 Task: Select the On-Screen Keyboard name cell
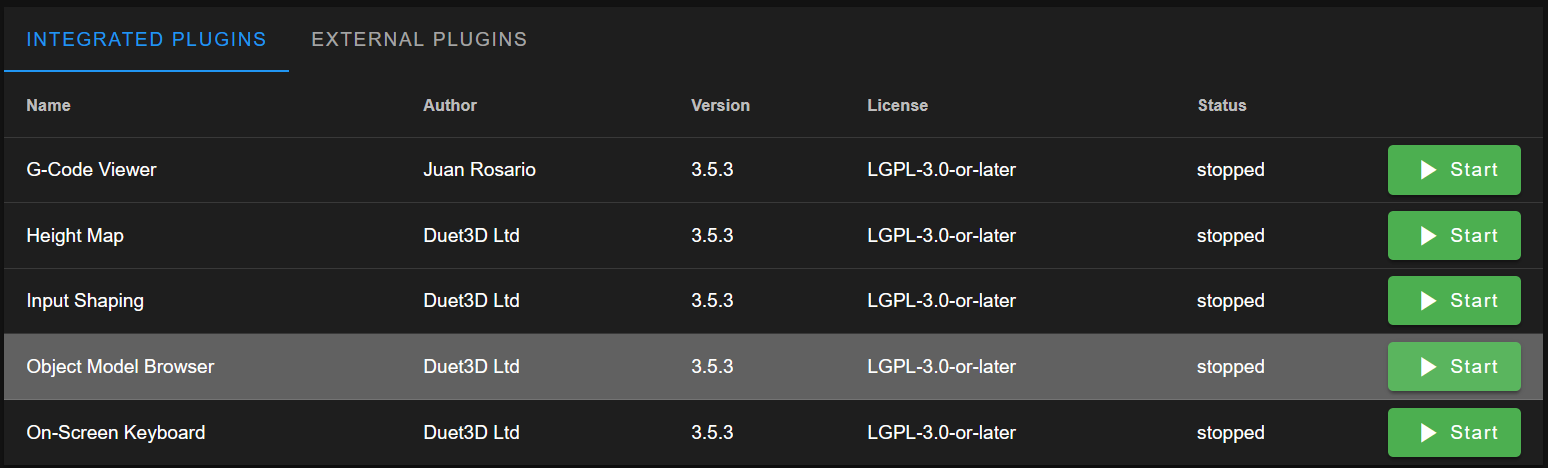(x=116, y=433)
